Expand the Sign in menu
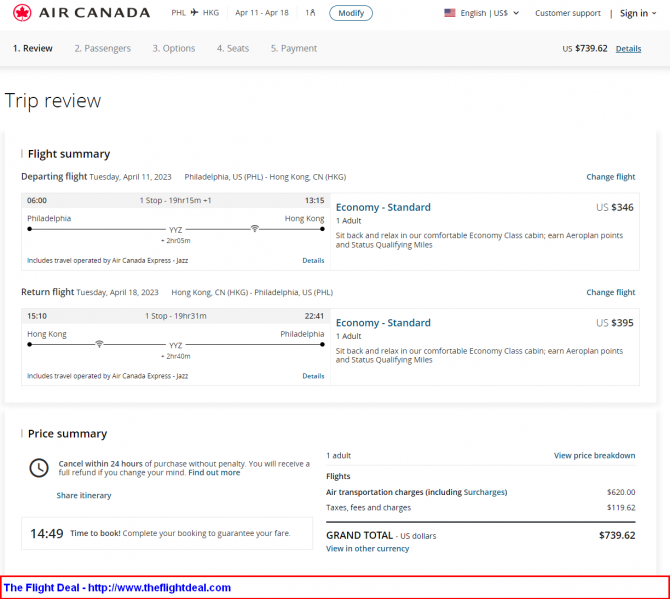 (x=638, y=13)
